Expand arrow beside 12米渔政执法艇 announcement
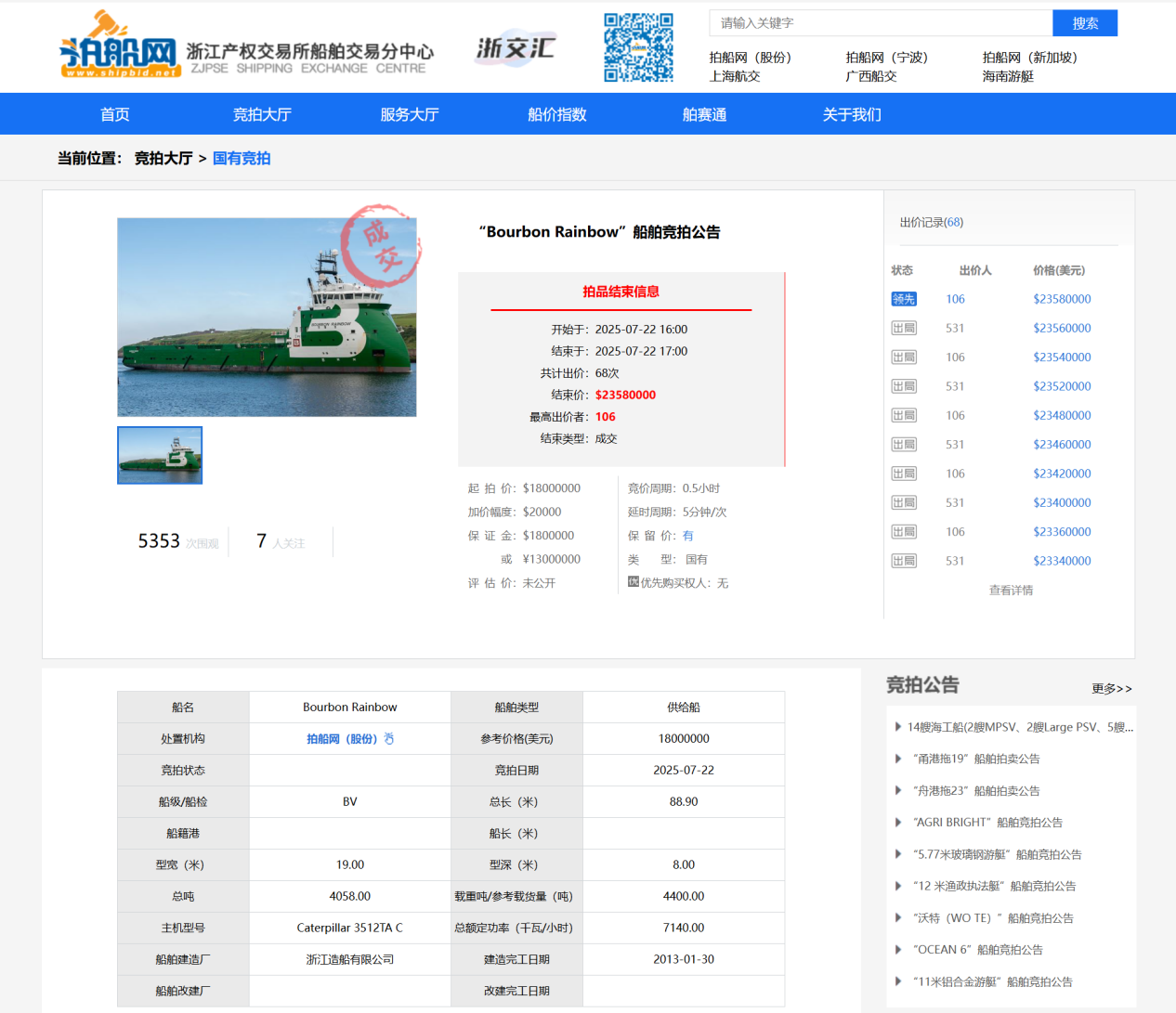Viewport: 1176px width, 1013px height. click(x=897, y=886)
